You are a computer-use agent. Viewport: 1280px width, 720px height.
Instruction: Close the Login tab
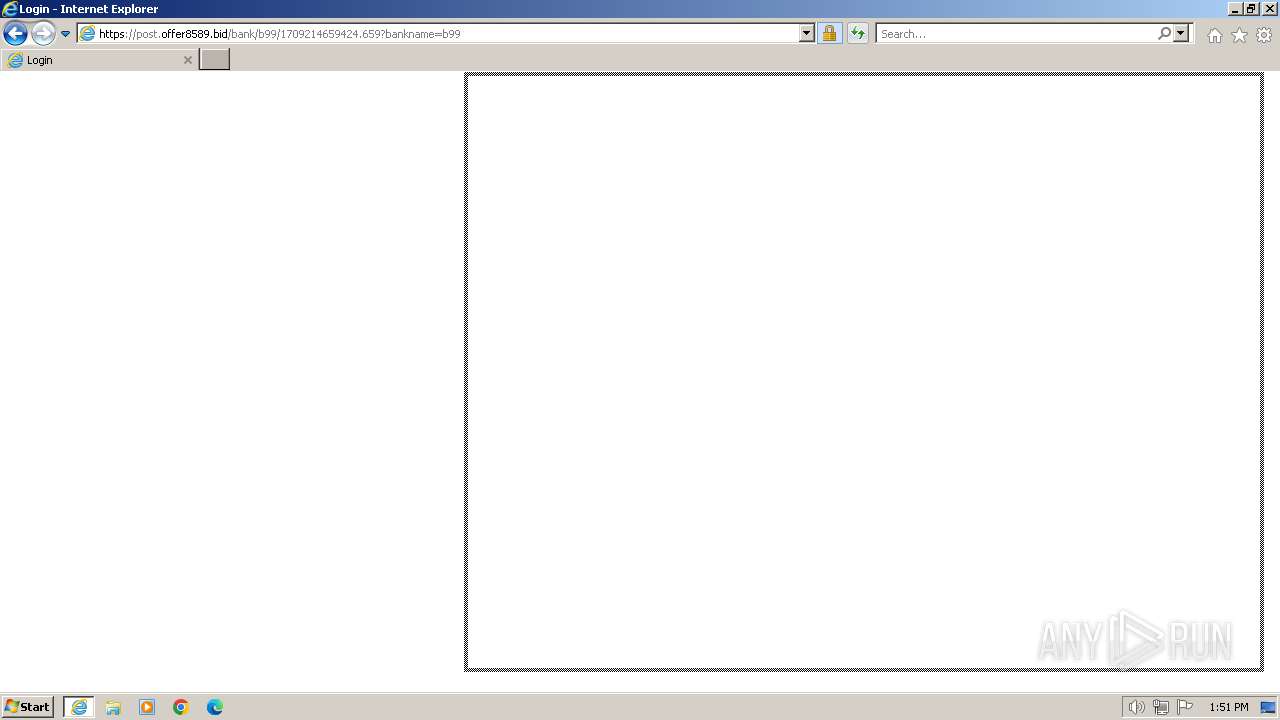(187, 60)
